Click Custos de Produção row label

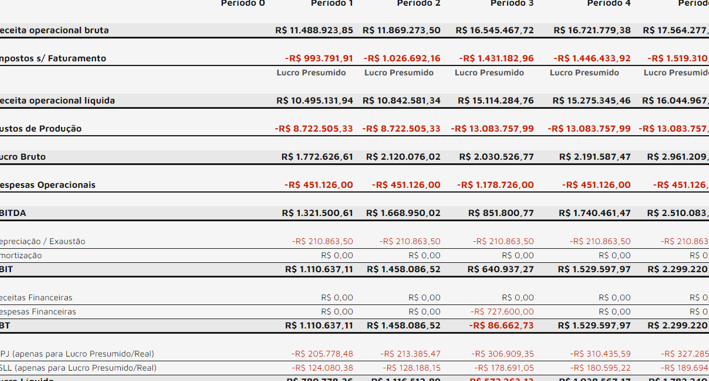tap(41, 129)
